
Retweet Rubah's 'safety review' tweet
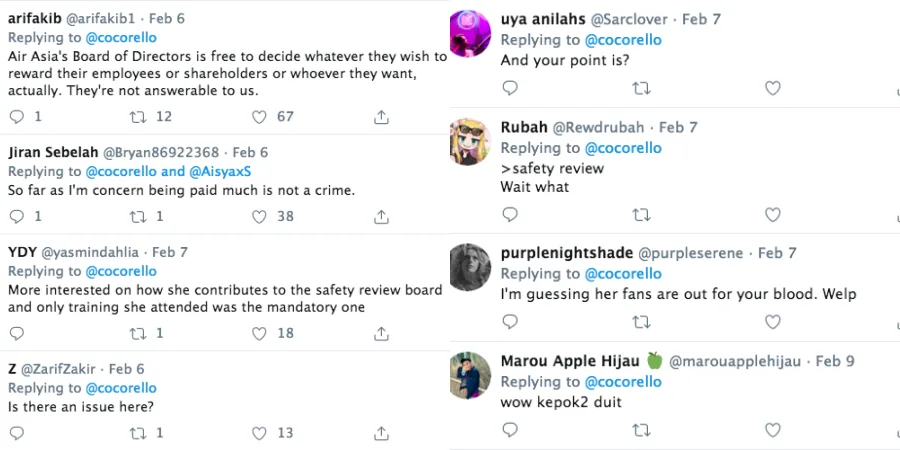click(642, 214)
